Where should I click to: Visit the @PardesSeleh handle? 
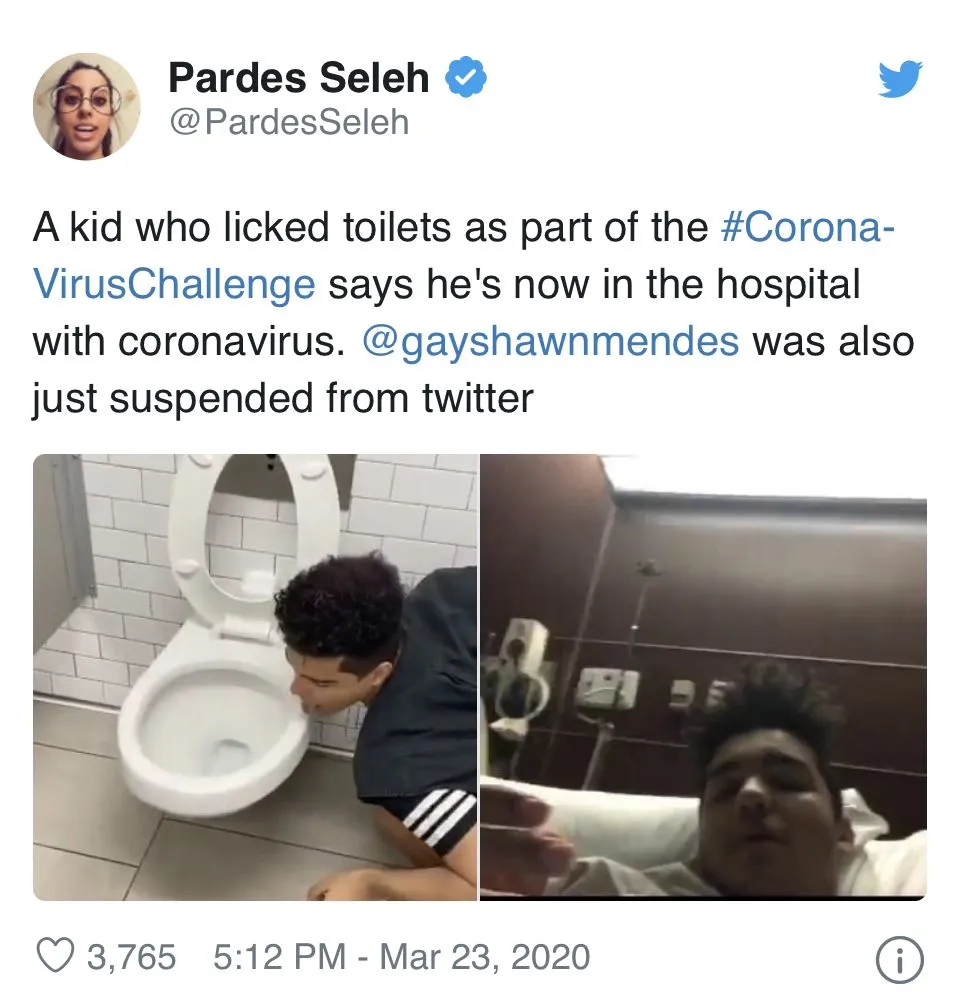[x=289, y=122]
